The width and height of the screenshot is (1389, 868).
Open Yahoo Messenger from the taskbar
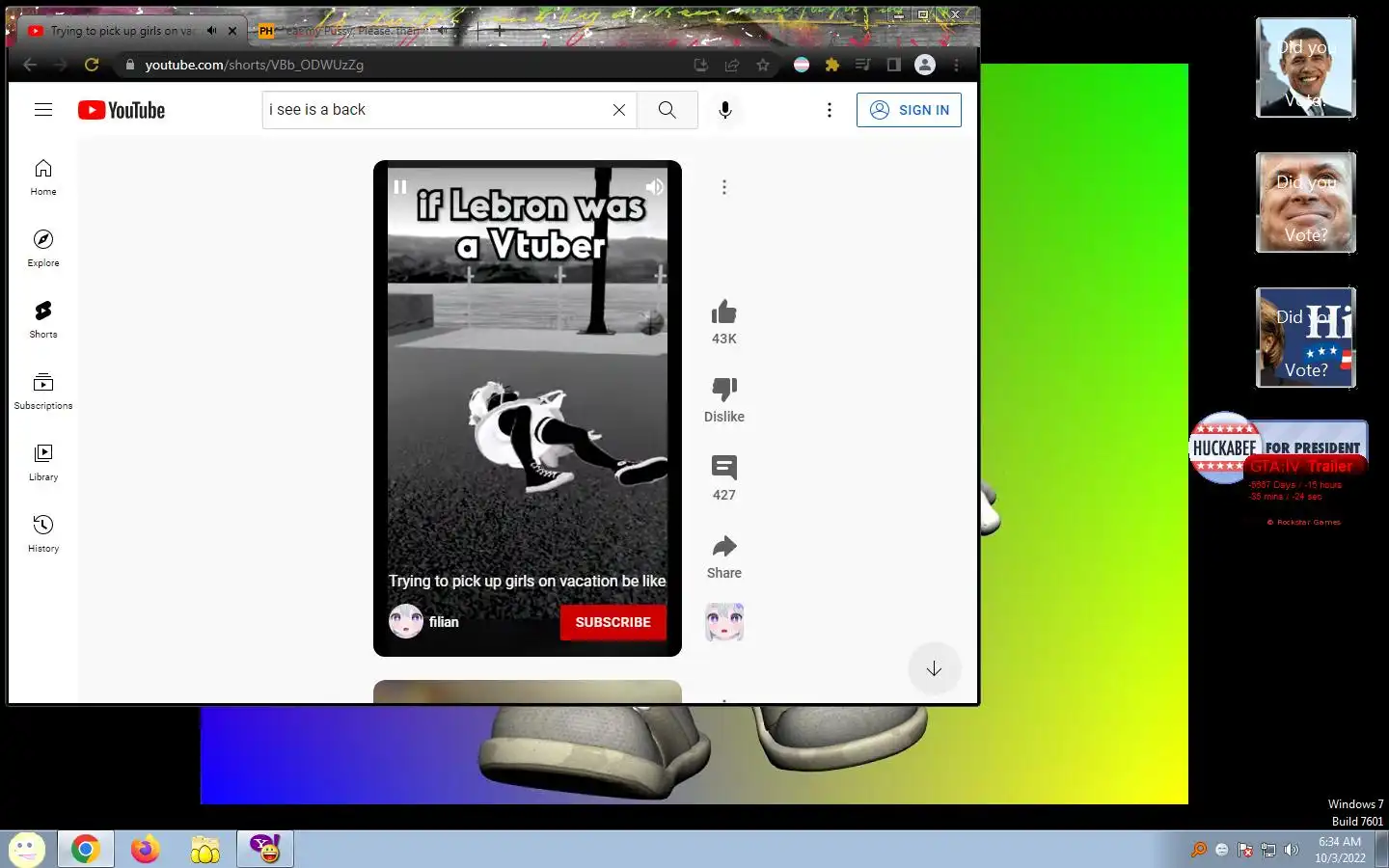(264, 849)
